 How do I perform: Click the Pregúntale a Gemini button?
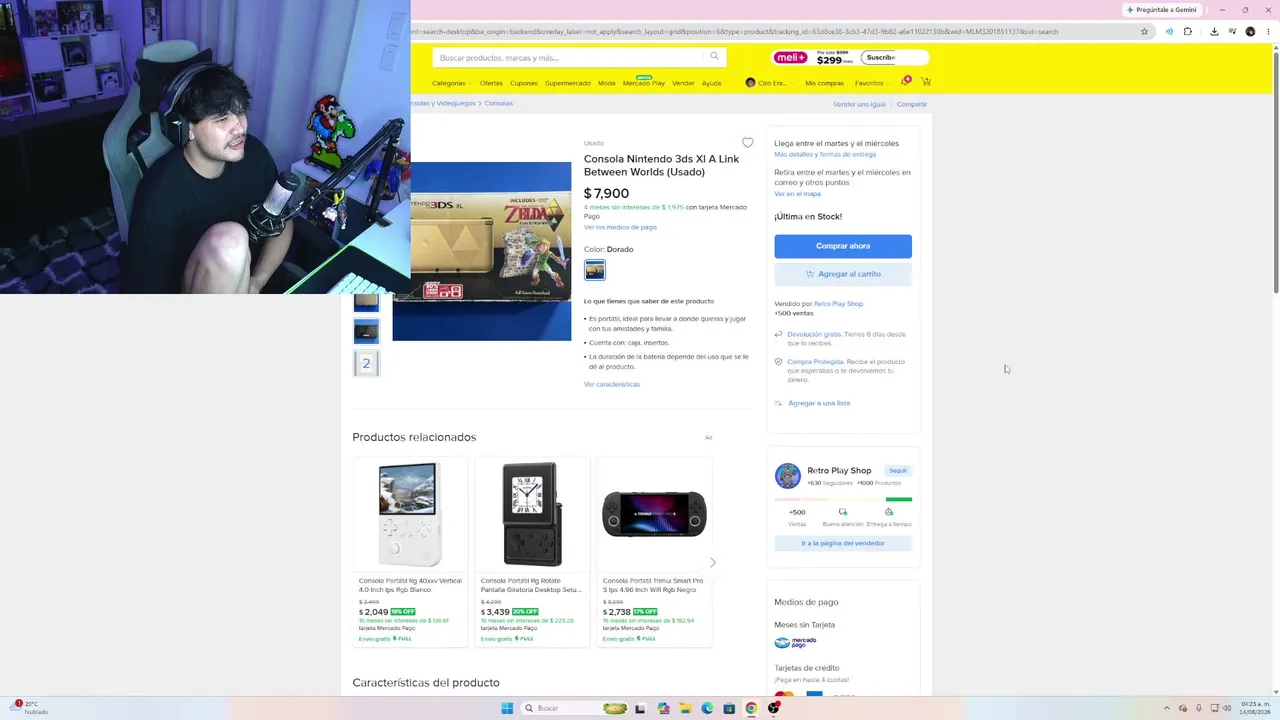point(1161,10)
